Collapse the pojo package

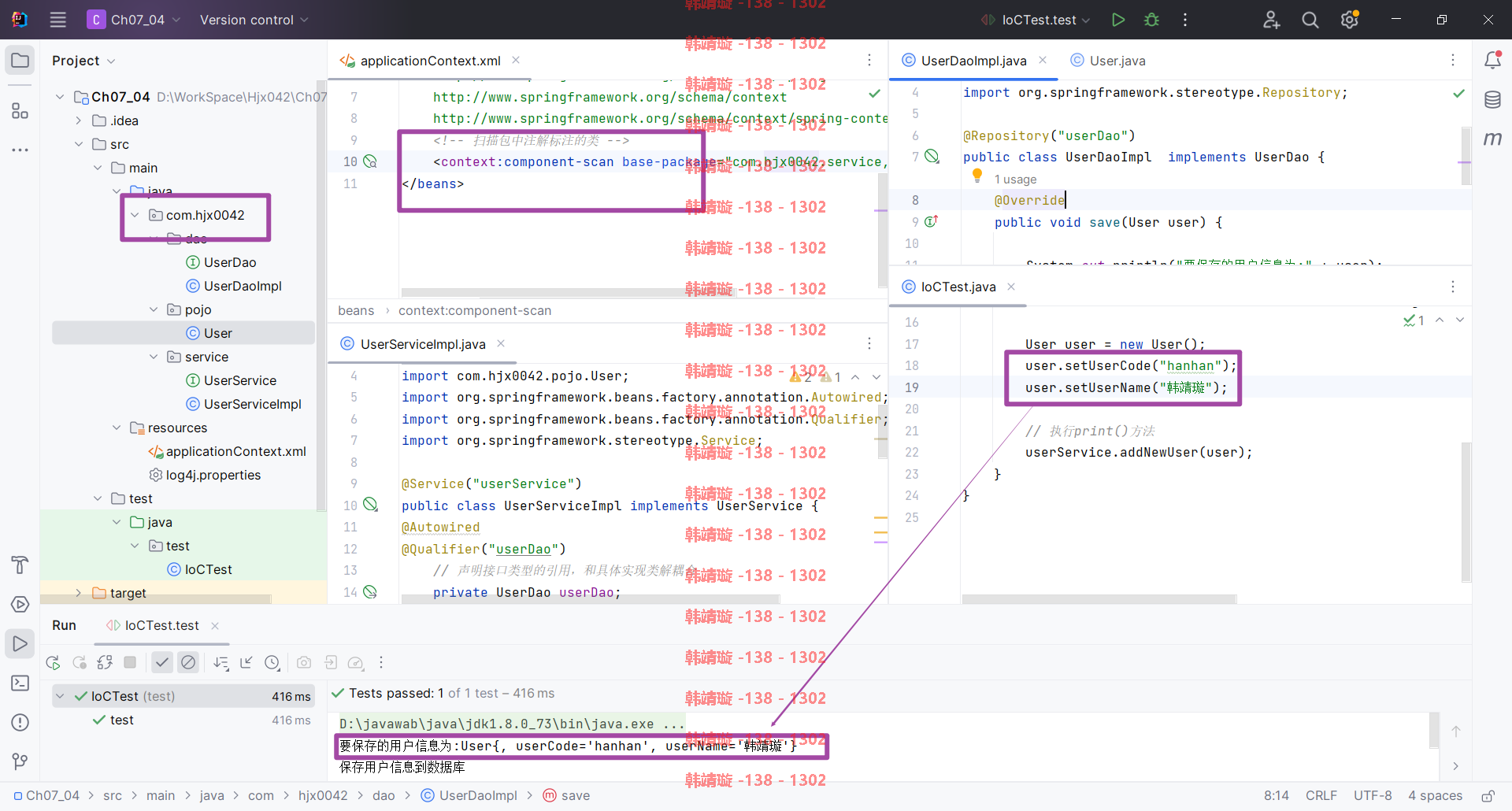(154, 309)
